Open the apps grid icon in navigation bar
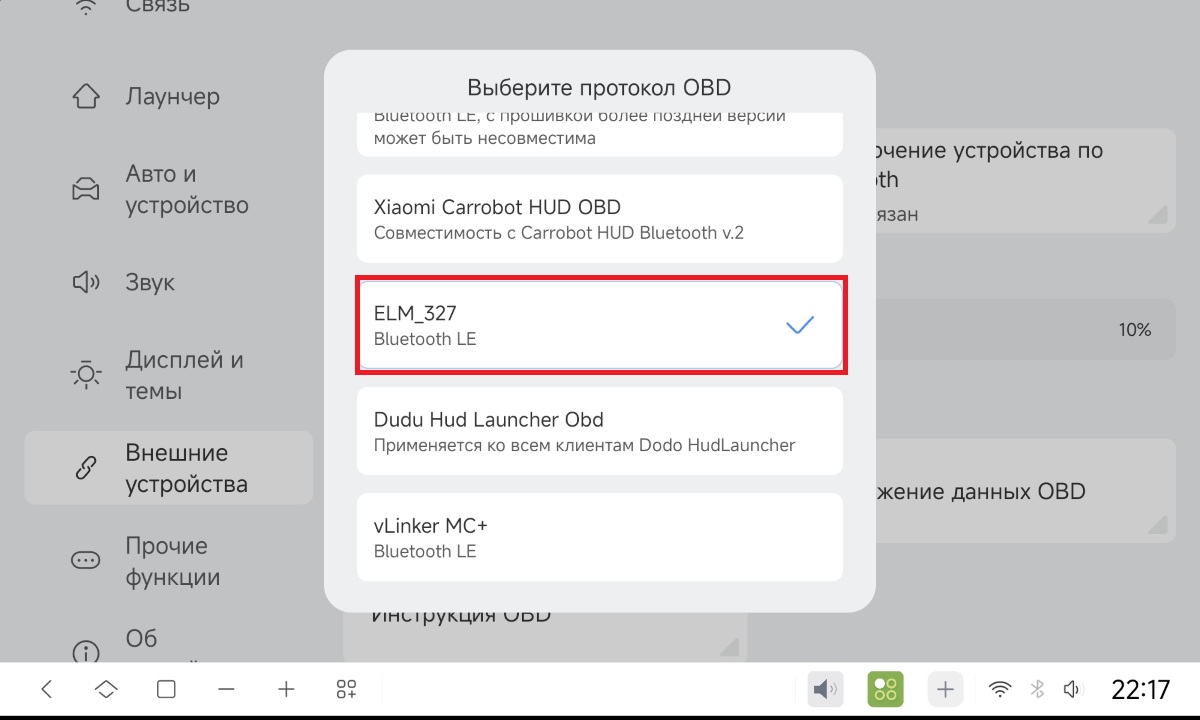This screenshot has height=720, width=1200. [346, 689]
